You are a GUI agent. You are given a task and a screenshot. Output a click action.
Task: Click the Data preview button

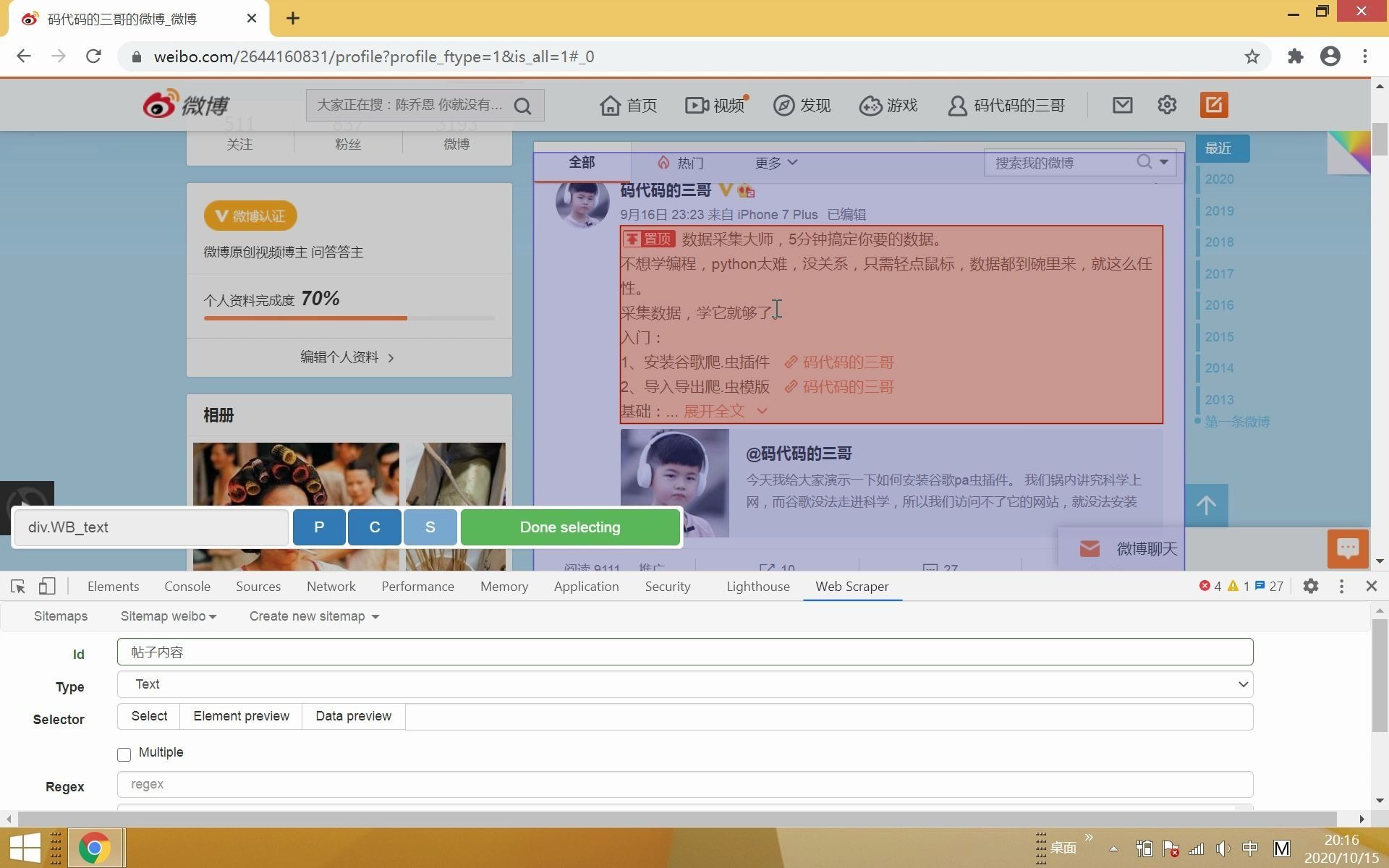354,716
